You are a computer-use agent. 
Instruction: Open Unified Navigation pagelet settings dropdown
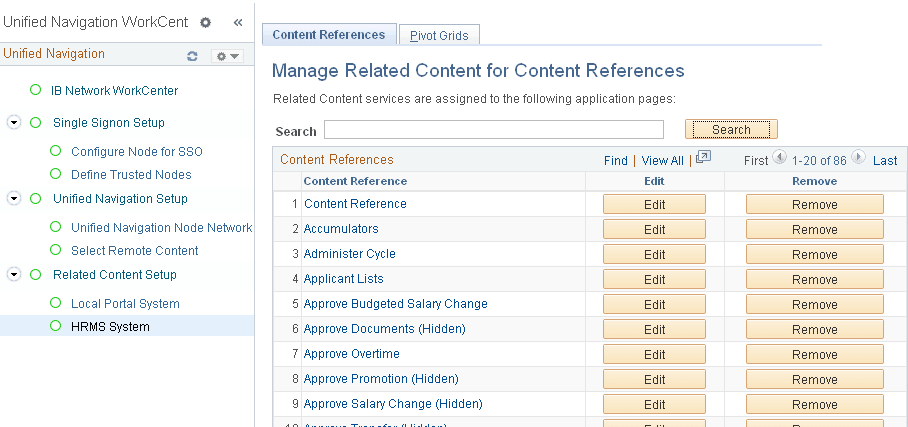(228, 56)
